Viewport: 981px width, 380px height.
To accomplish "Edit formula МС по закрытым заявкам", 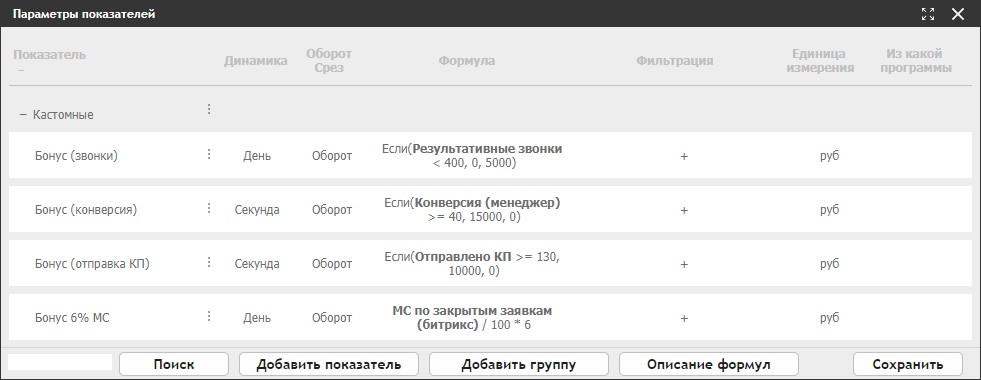I will (x=472, y=318).
